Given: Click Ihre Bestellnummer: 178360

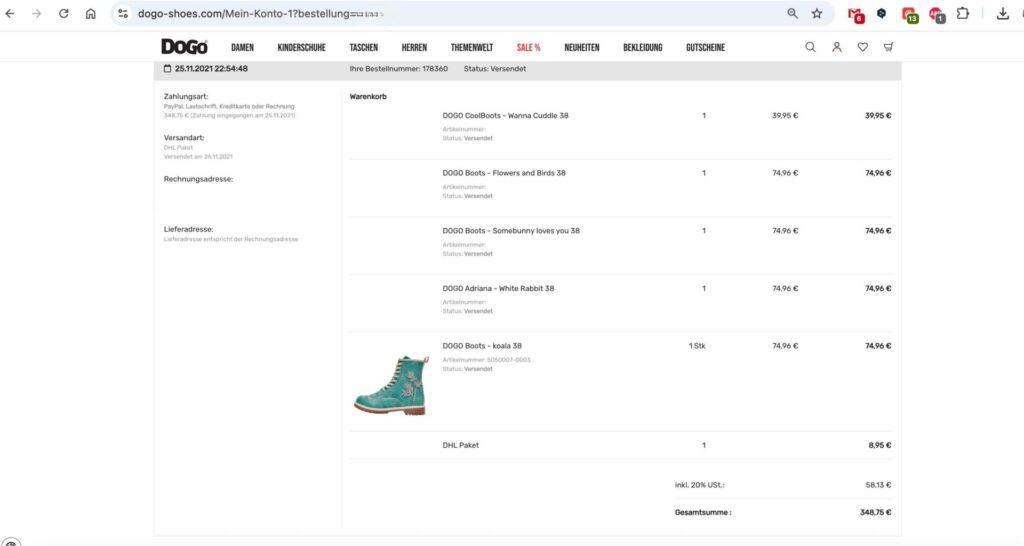Looking at the screenshot, I should tap(398, 69).
